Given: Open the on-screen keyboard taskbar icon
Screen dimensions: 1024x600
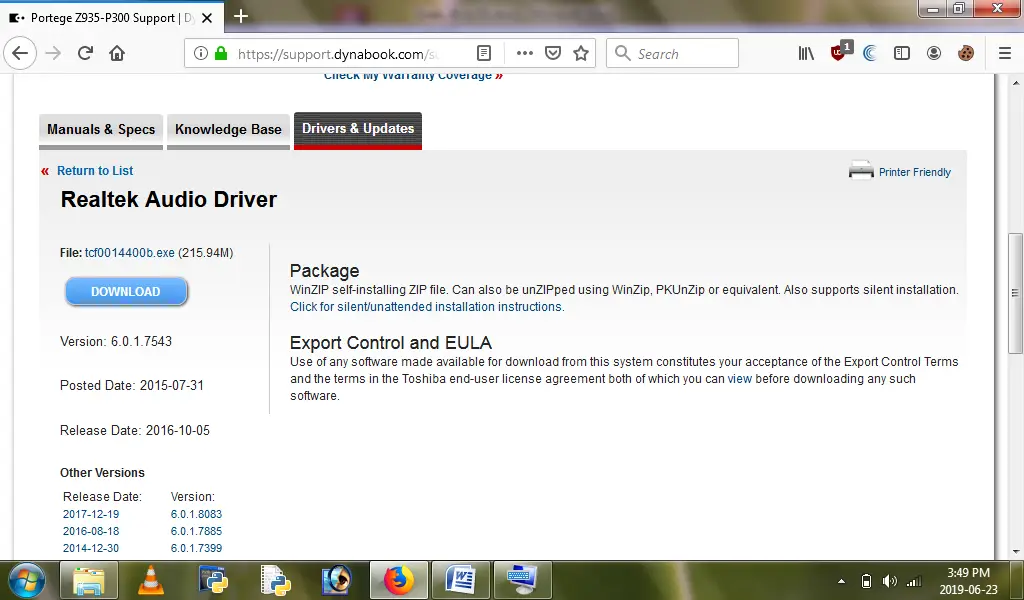Looking at the screenshot, I should pyautogui.click(x=522, y=580).
